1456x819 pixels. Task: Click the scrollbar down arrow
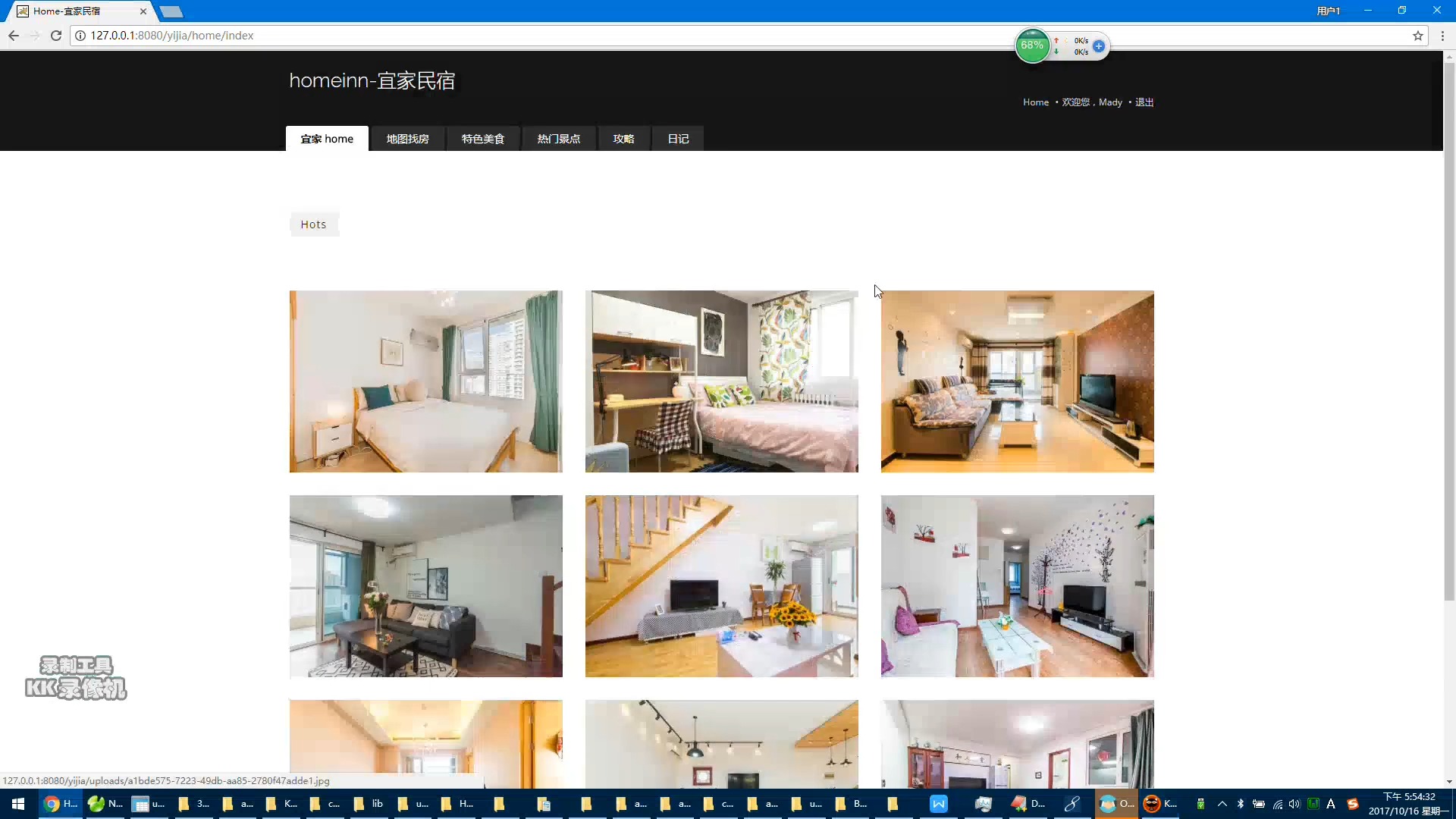1449,782
